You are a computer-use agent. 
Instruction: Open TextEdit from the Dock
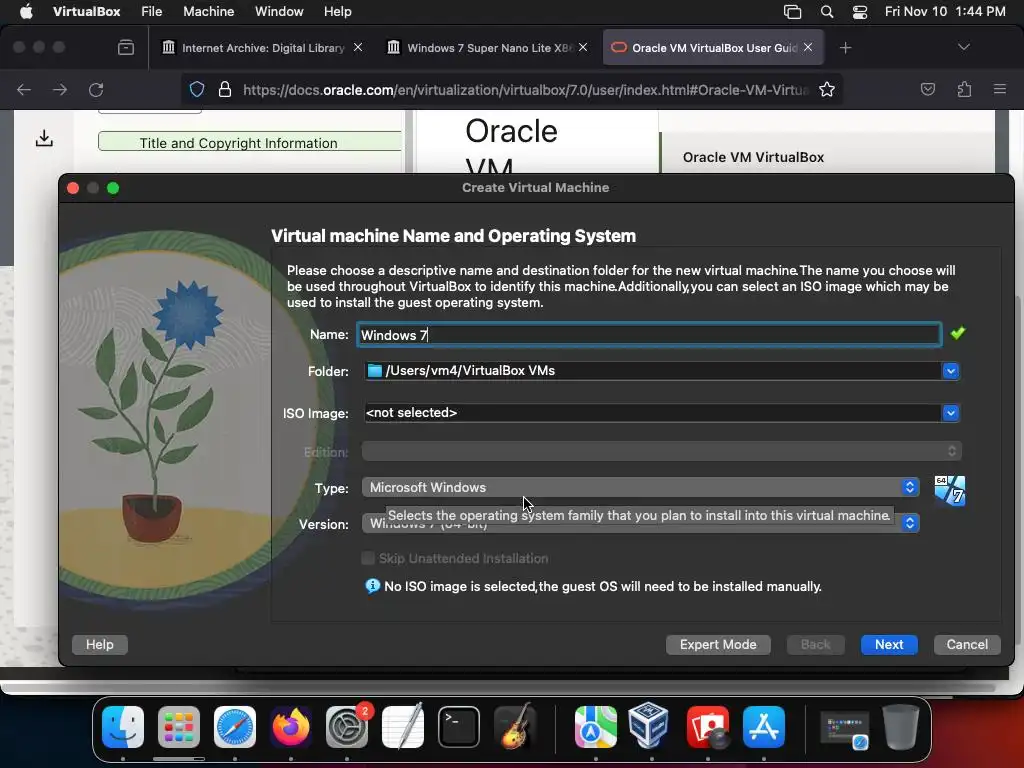coord(402,727)
